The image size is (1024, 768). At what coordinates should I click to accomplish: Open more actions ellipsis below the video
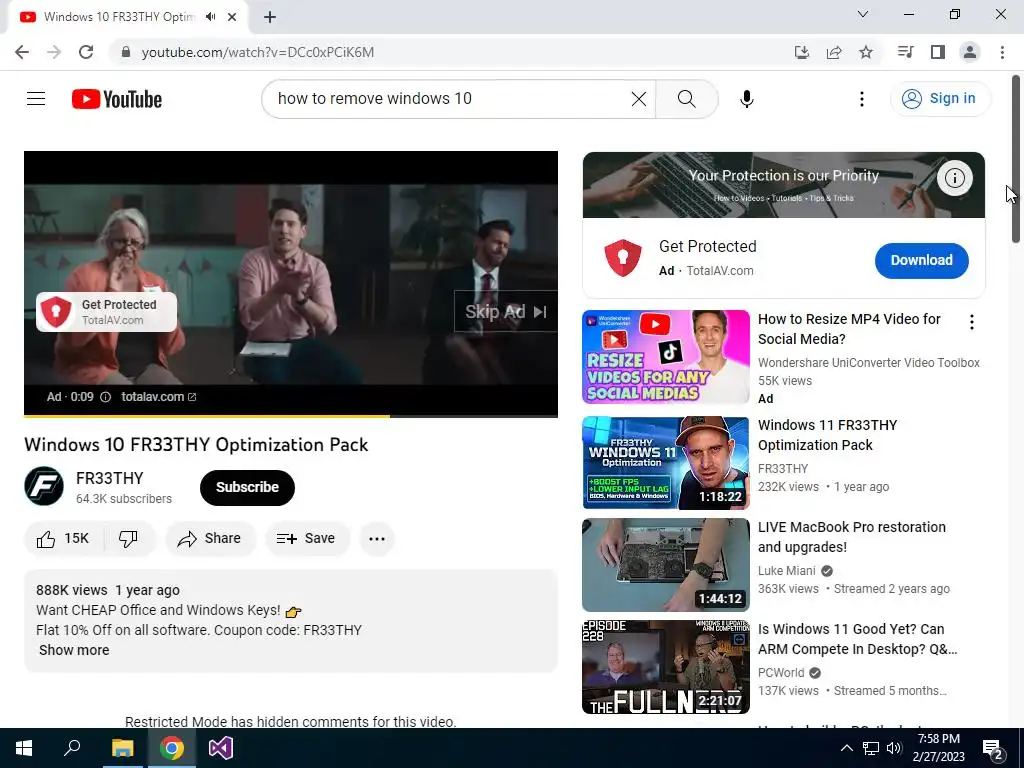(377, 538)
